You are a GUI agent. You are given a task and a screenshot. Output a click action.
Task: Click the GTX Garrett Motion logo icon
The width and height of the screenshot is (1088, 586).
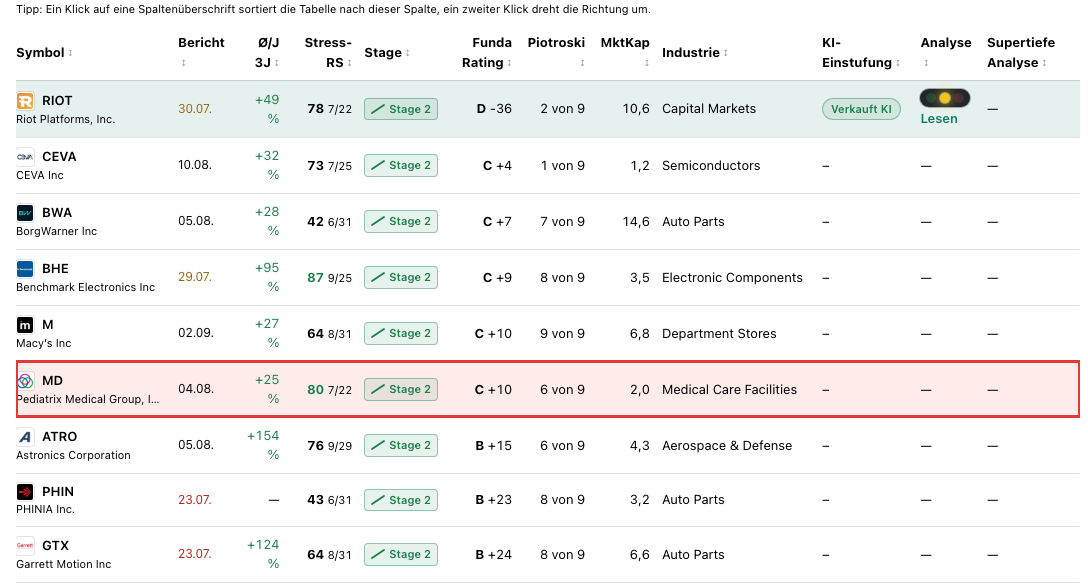pos(25,546)
